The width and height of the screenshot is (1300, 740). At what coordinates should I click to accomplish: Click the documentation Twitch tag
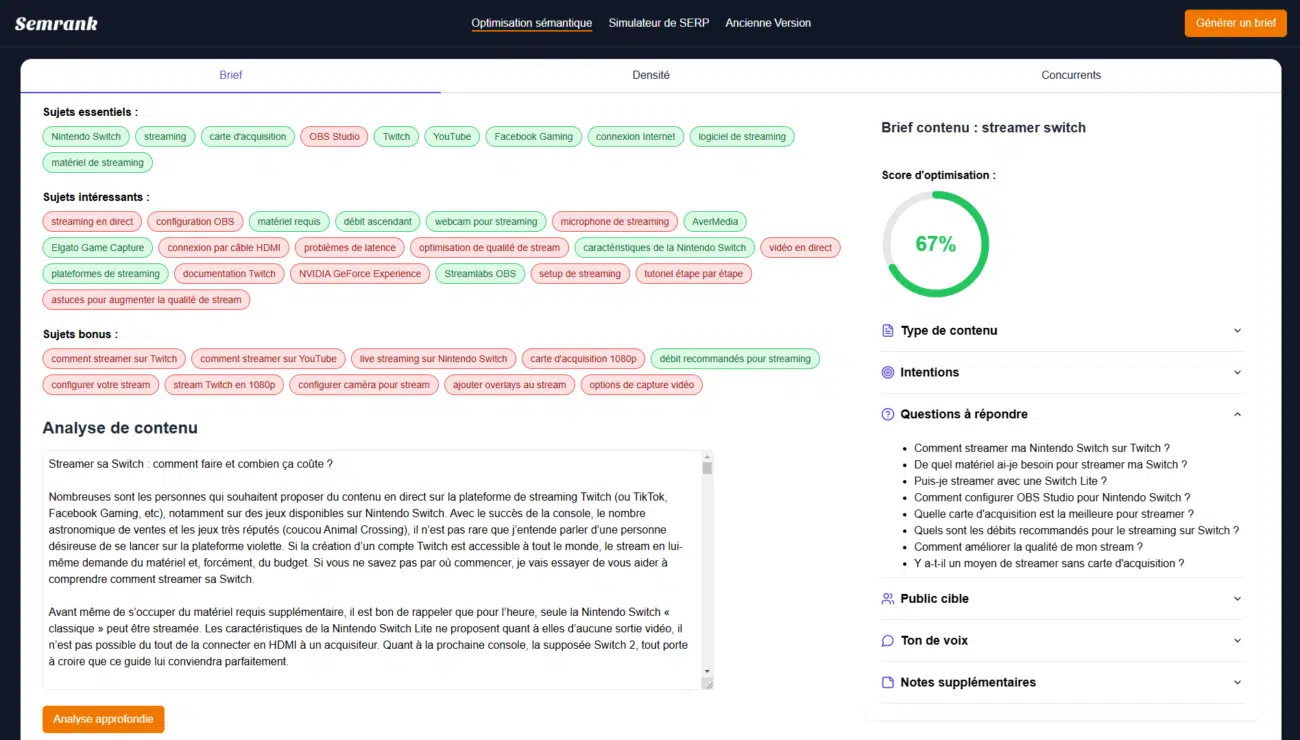tap(229, 274)
